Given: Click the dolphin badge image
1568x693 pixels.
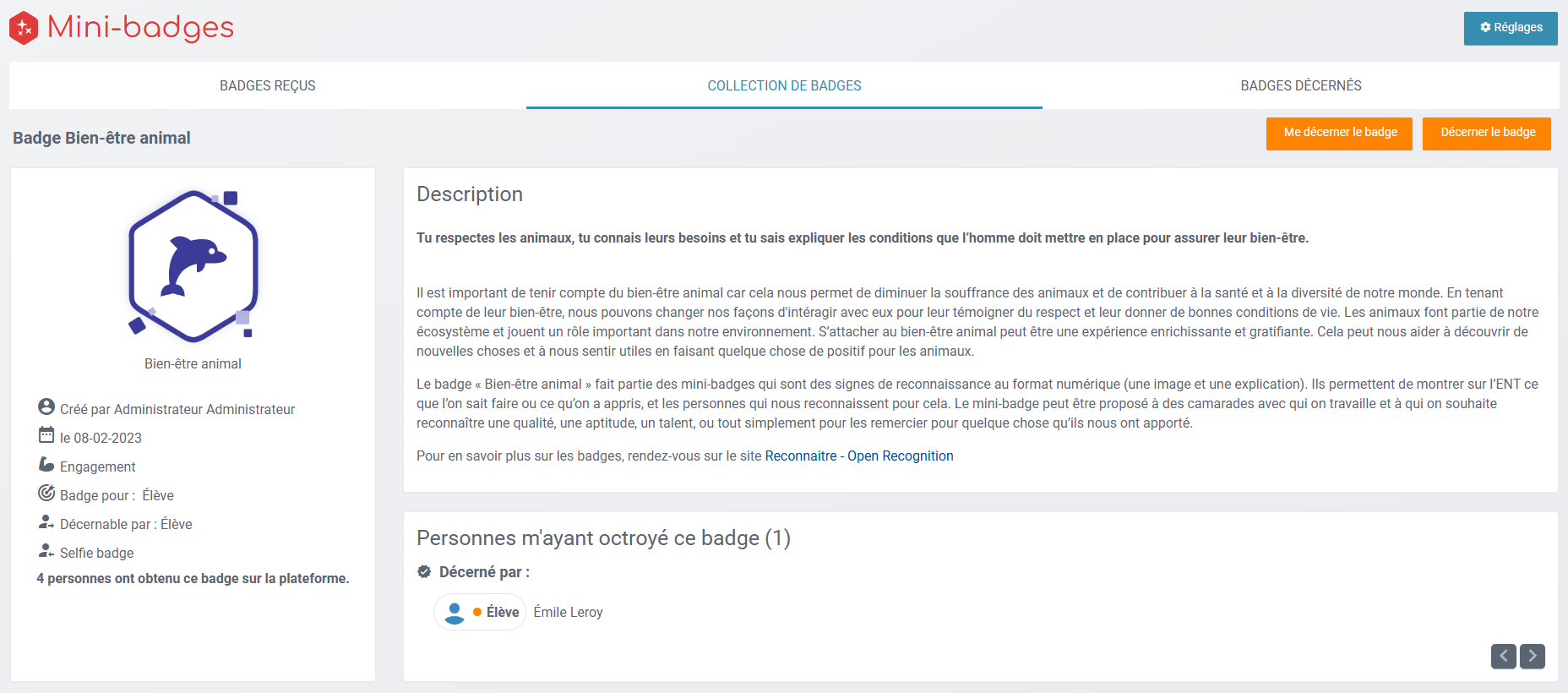Looking at the screenshot, I should coord(193,265).
